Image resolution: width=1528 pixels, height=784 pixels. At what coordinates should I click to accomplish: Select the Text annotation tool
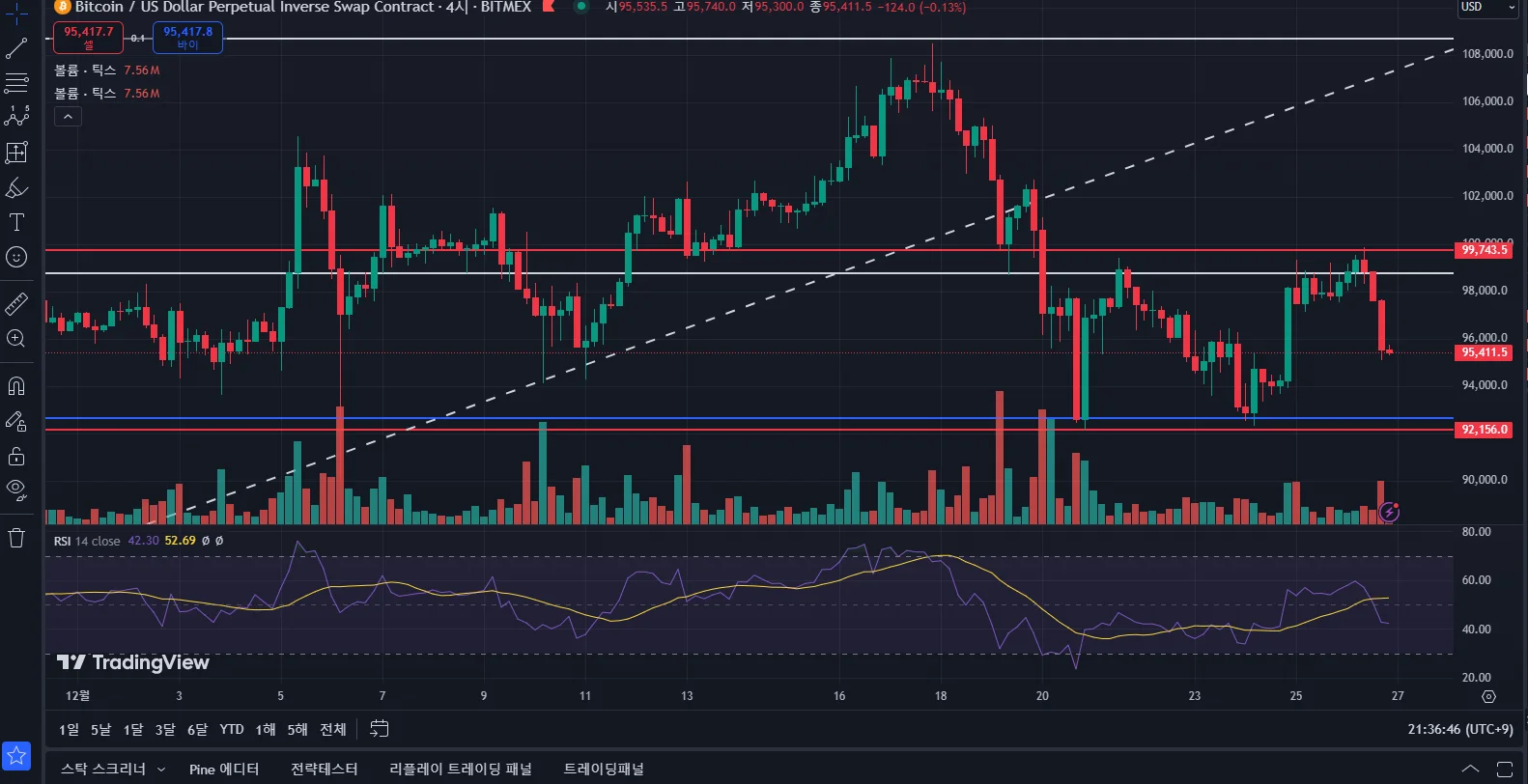[x=16, y=222]
